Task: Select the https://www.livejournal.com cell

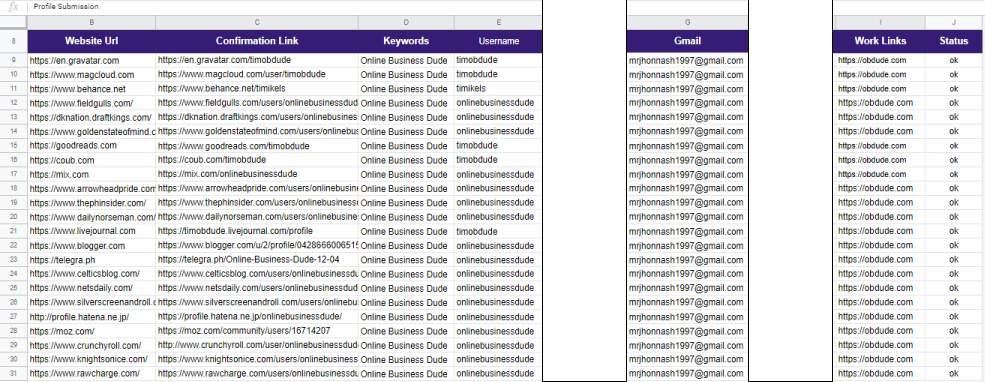Action: pyautogui.click(x=92, y=231)
